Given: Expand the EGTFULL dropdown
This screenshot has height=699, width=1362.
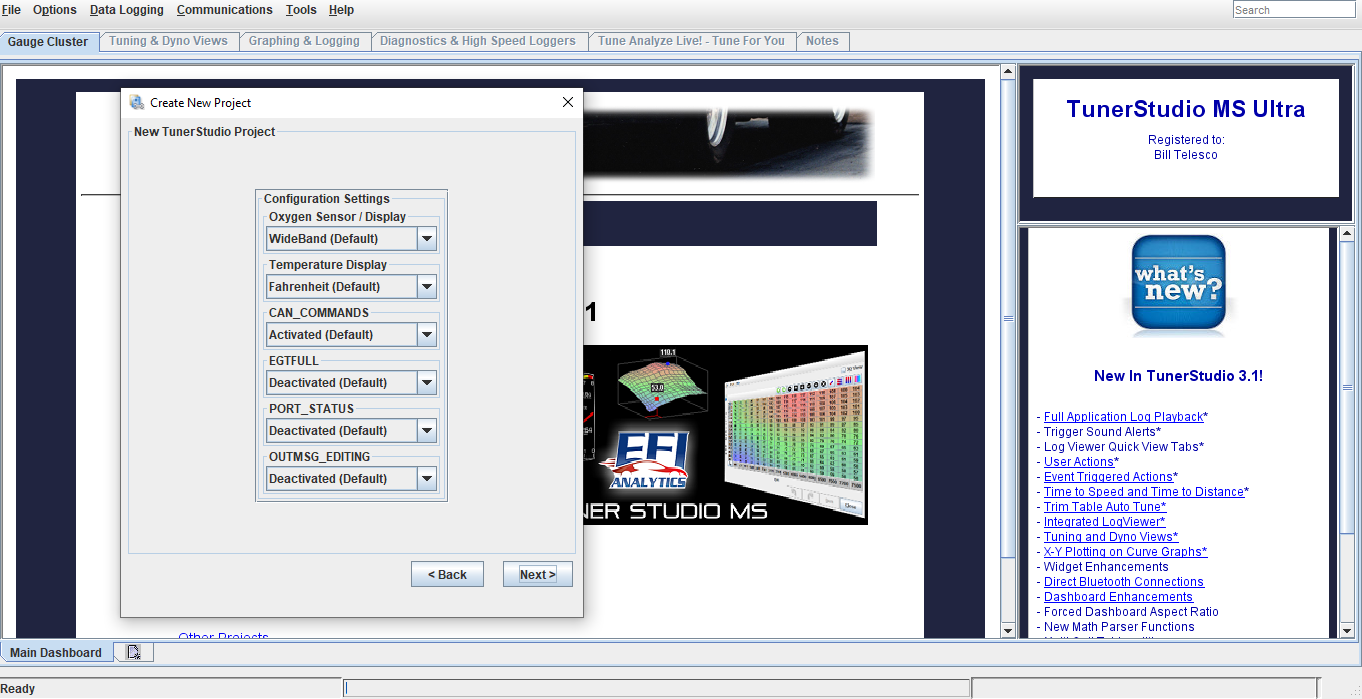Looking at the screenshot, I should (x=427, y=383).
